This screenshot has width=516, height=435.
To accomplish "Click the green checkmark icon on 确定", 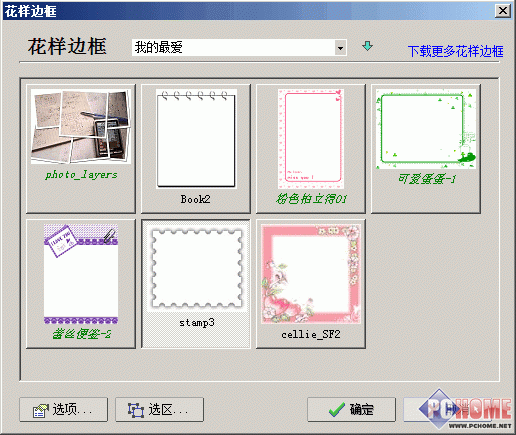I will [337, 410].
